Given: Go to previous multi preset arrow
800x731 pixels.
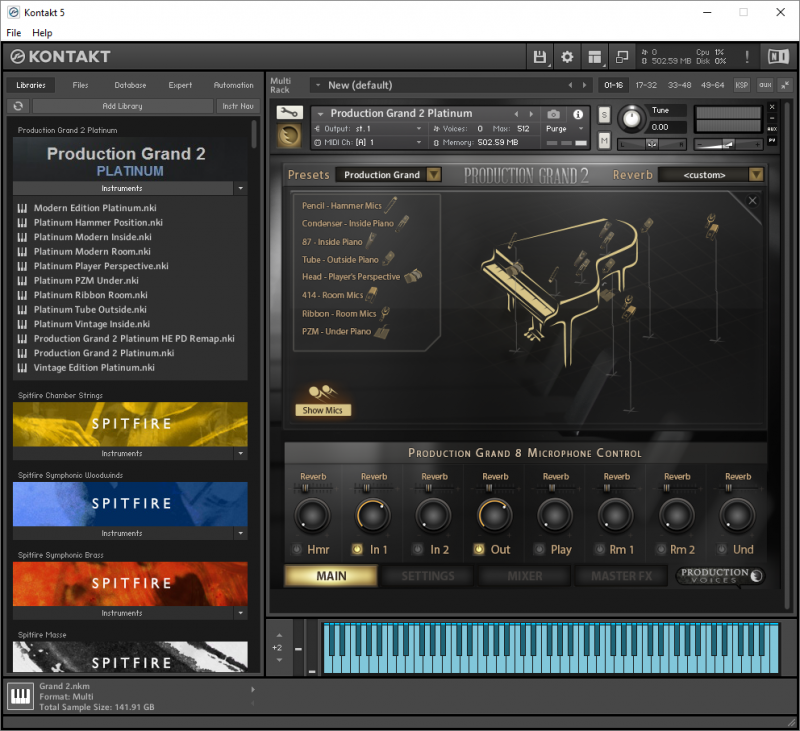Looking at the screenshot, I should click(570, 85).
